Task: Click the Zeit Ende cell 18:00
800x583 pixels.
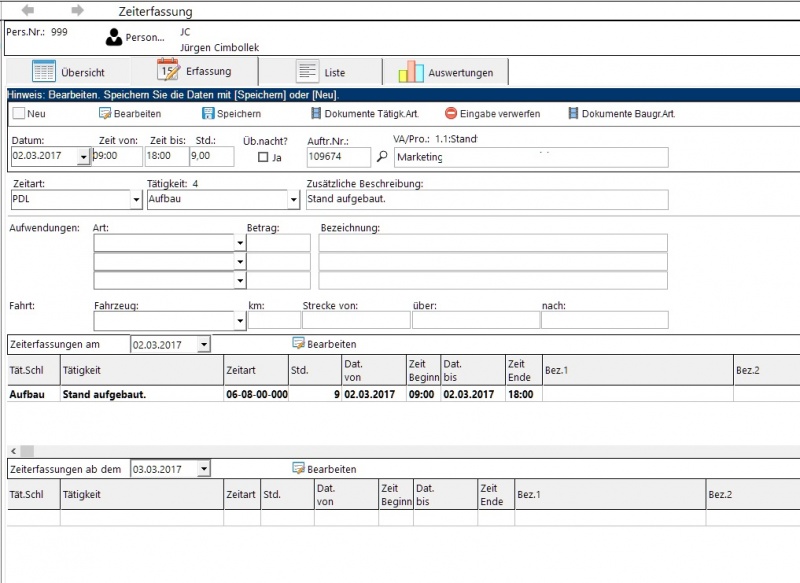Action: coord(524,394)
